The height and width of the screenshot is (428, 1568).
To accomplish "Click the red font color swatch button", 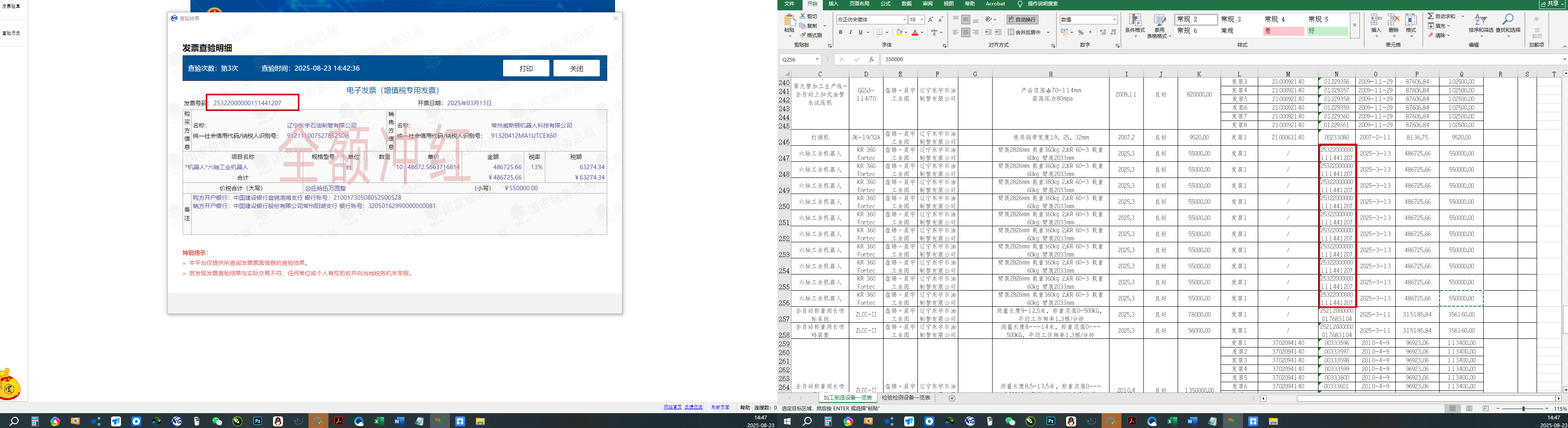I will [x=914, y=32].
